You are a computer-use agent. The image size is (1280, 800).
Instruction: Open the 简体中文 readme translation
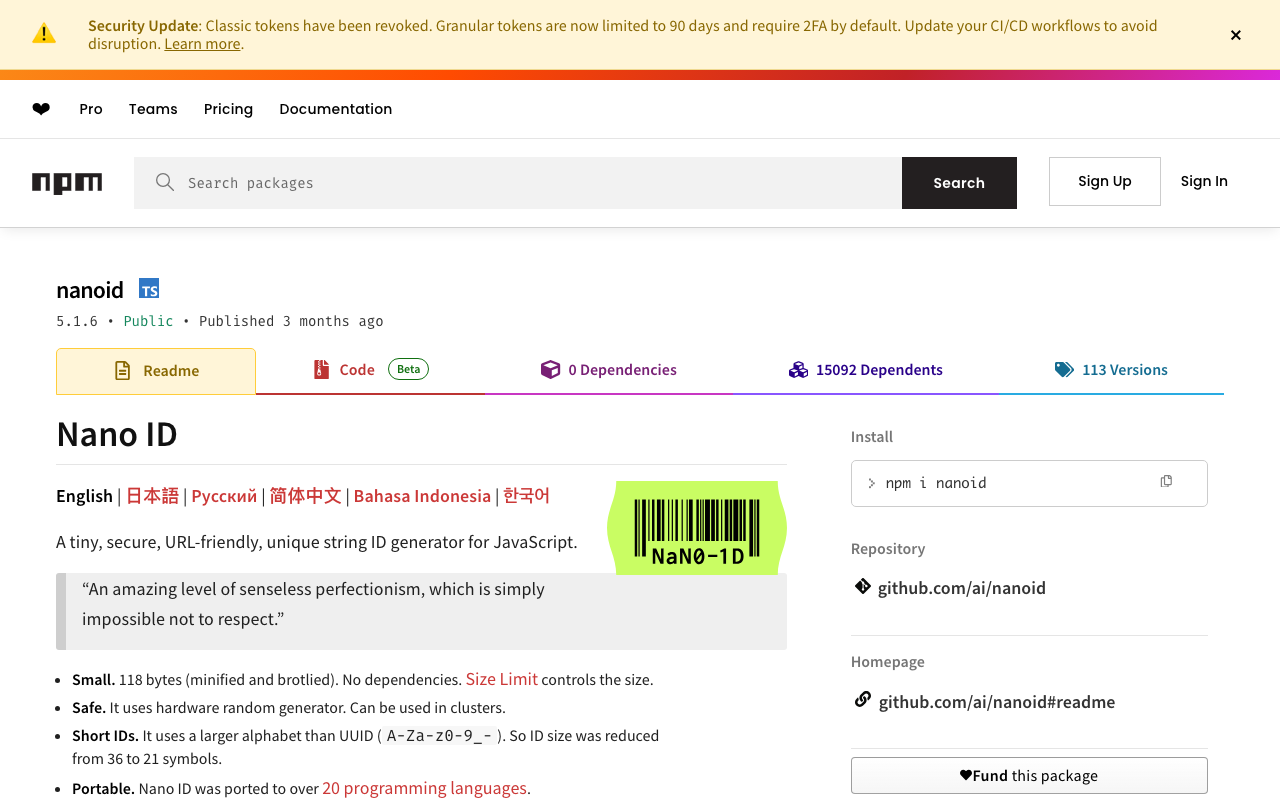[x=305, y=496]
